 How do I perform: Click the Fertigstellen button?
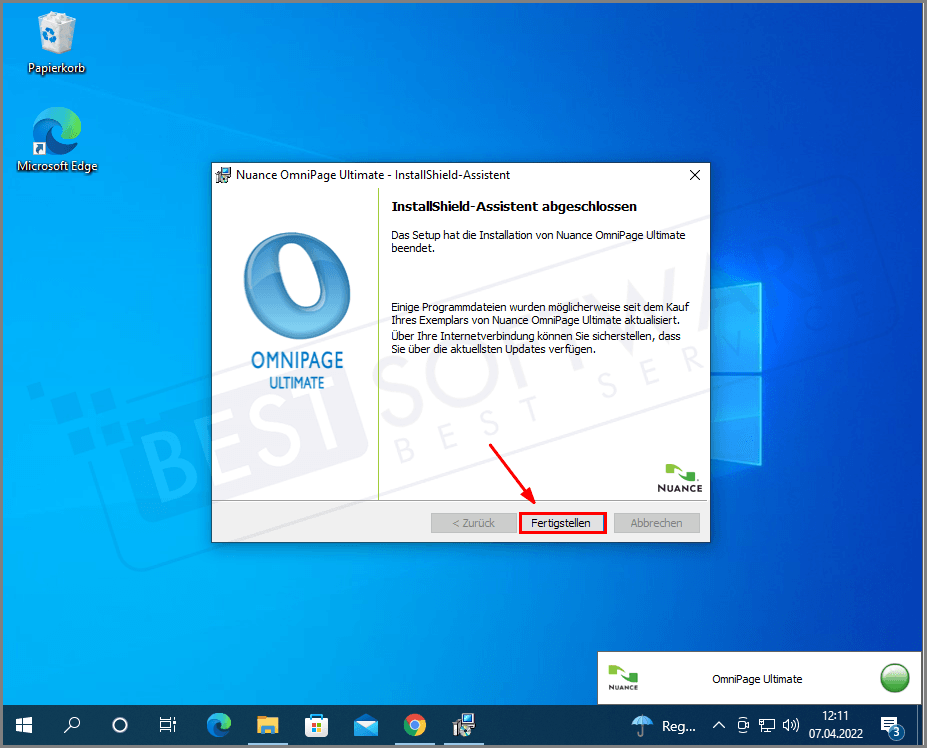pyautogui.click(x=562, y=522)
